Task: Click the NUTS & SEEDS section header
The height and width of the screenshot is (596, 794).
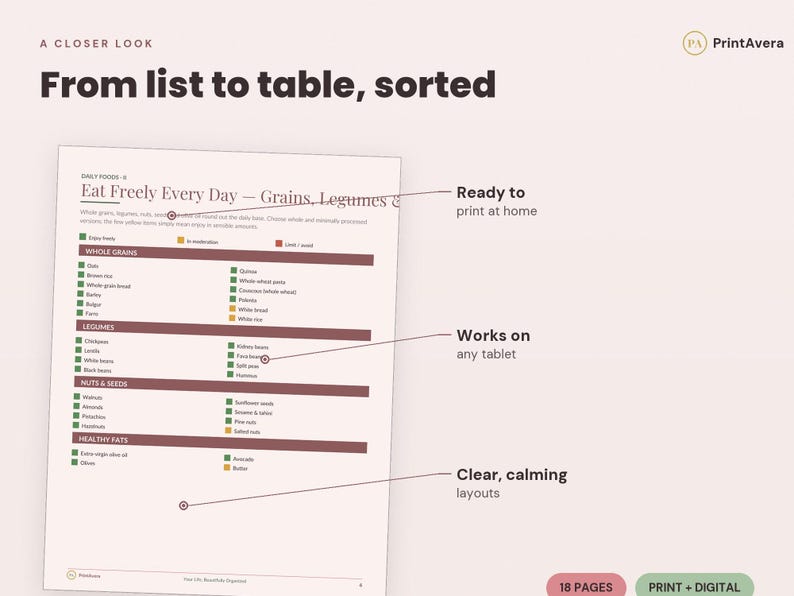Action: (x=221, y=387)
